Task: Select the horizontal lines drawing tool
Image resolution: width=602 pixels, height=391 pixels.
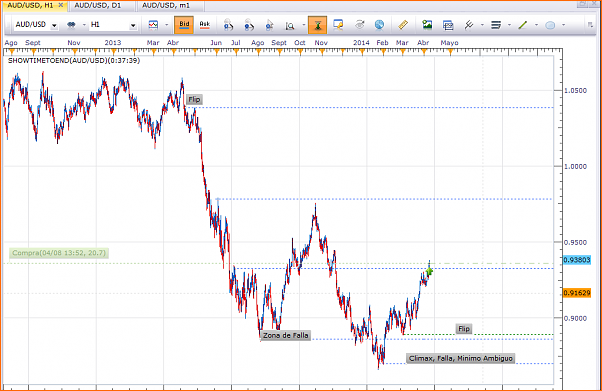Action: point(496,25)
